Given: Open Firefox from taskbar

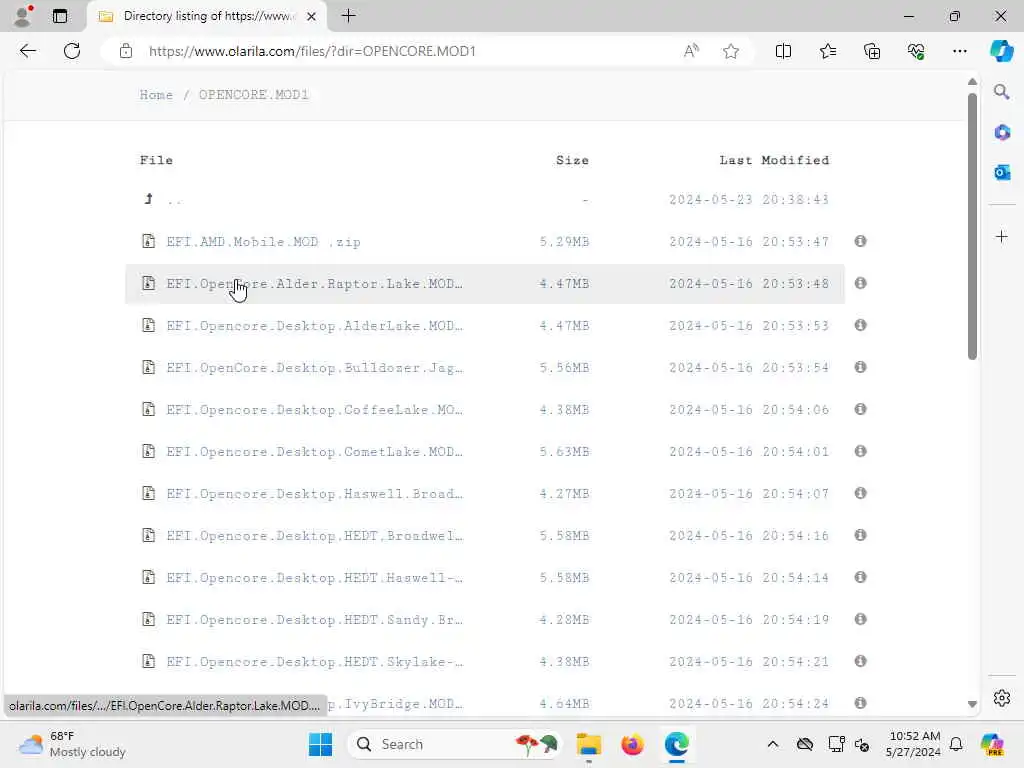Looking at the screenshot, I should point(632,744).
